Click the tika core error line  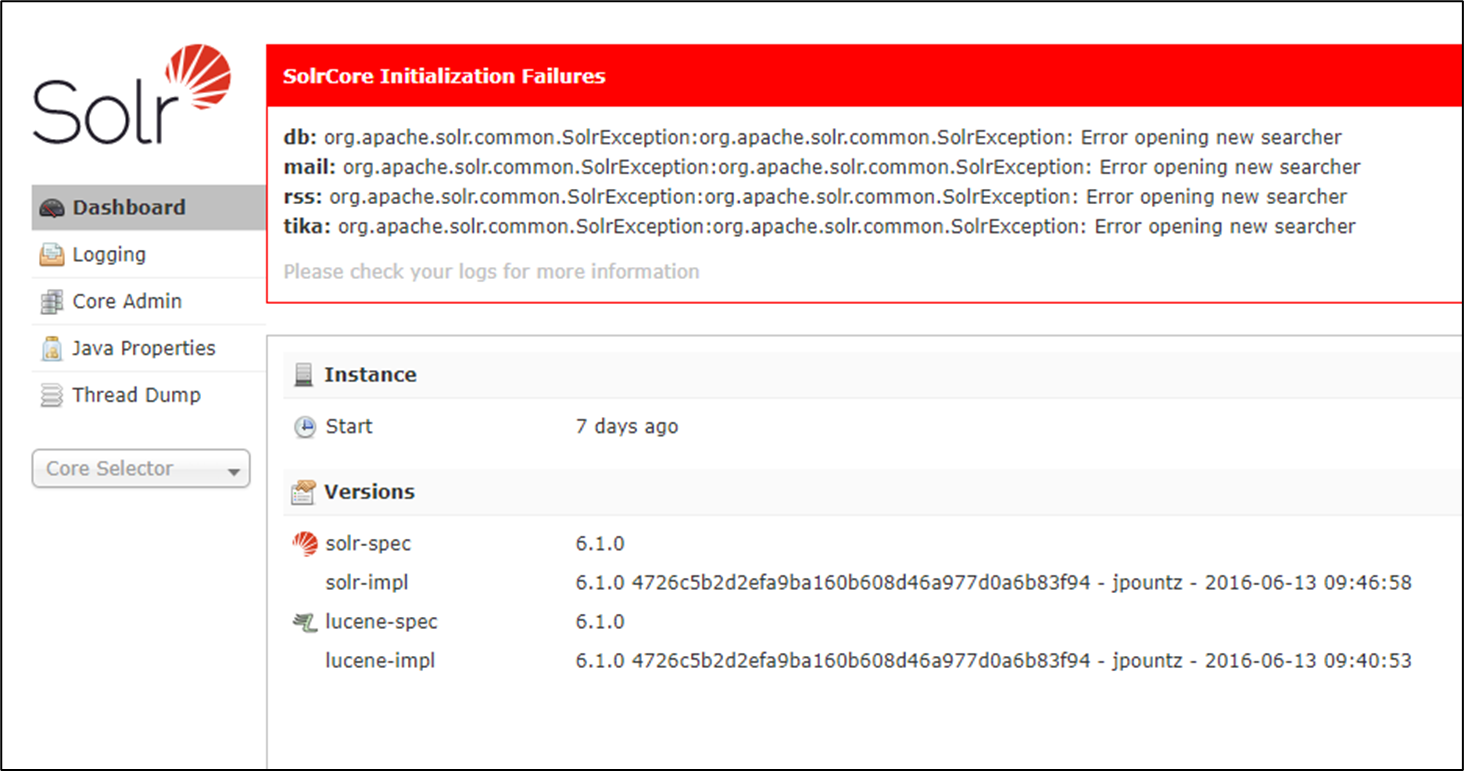tap(819, 227)
